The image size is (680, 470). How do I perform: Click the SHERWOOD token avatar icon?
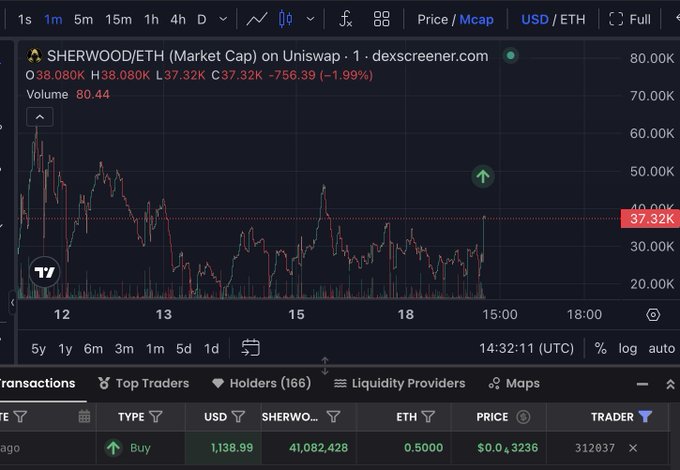click(34, 56)
